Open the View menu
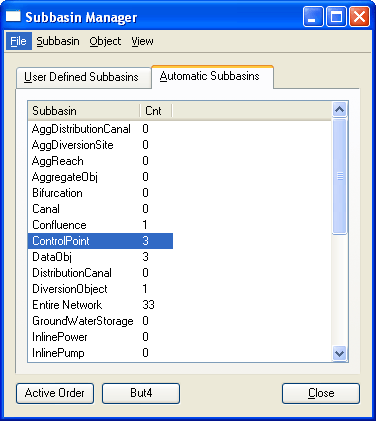Viewport: 376px width, 421px height. coord(142,41)
